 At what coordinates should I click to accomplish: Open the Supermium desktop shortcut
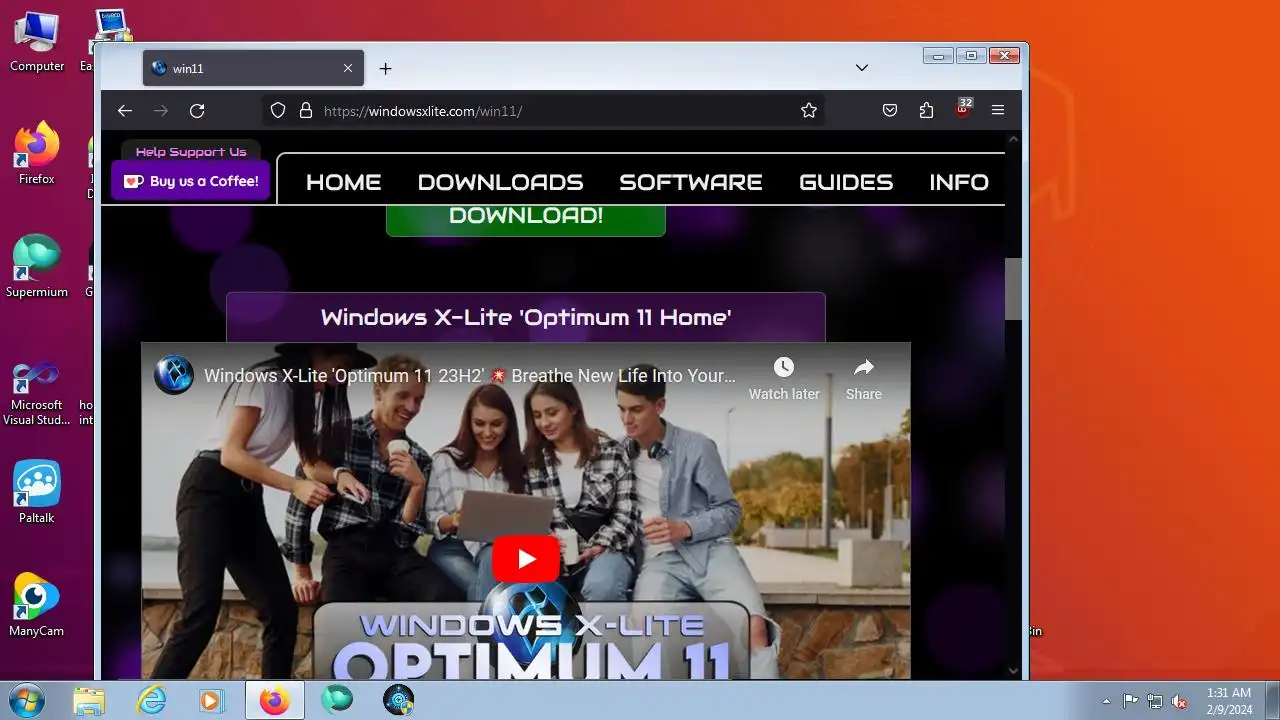tap(37, 267)
